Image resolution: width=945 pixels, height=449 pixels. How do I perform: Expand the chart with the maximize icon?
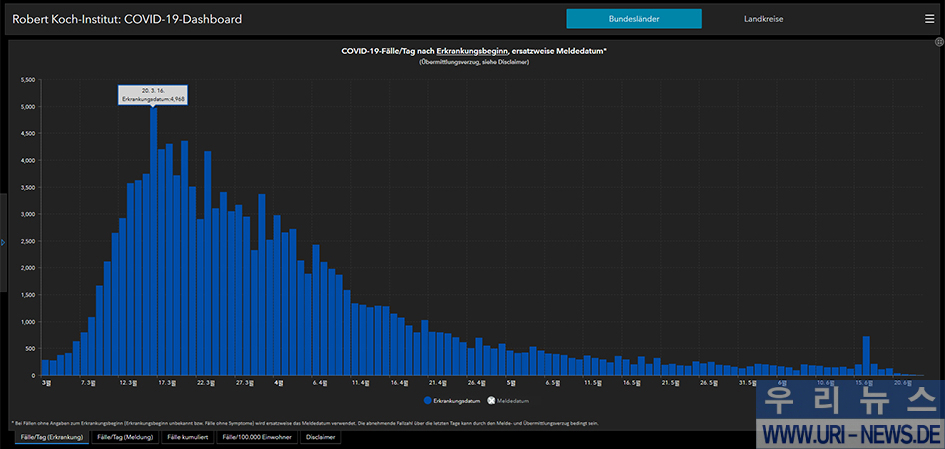[x=939, y=42]
